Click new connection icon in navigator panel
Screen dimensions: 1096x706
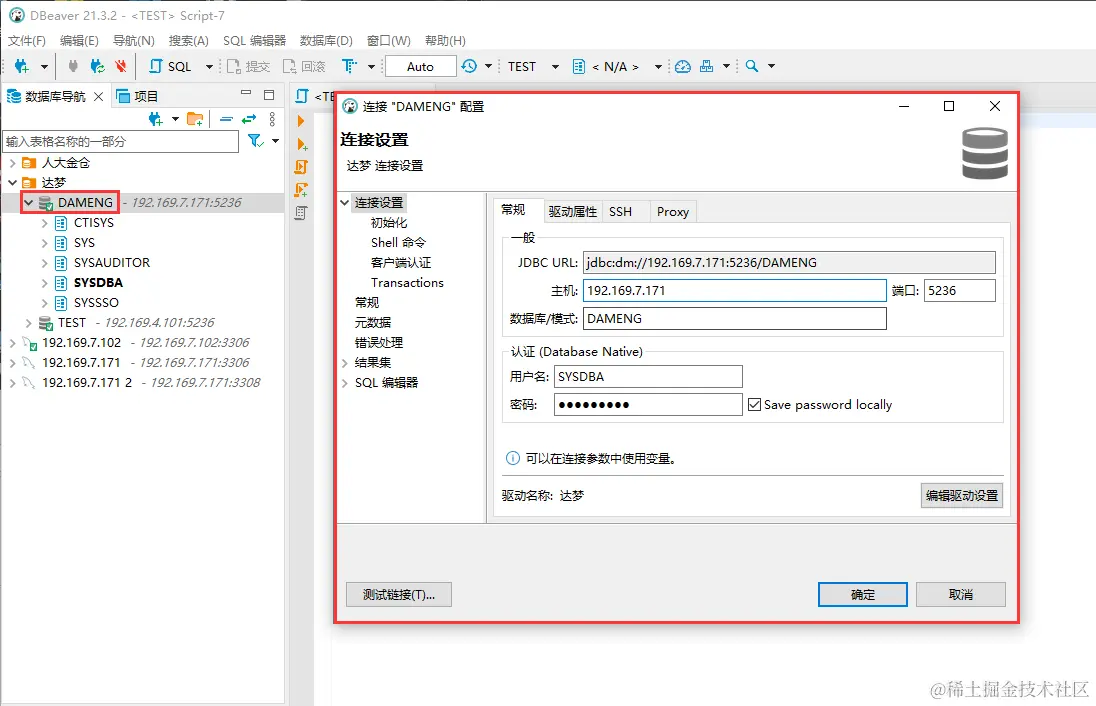(156, 120)
